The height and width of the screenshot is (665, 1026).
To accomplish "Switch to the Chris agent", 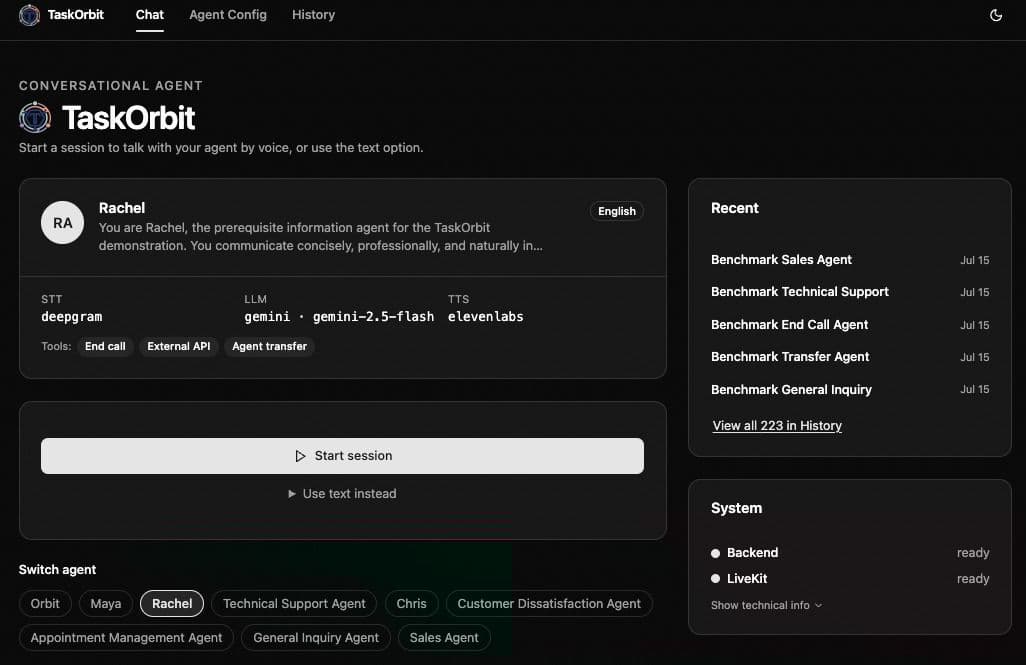I will [x=412, y=603].
